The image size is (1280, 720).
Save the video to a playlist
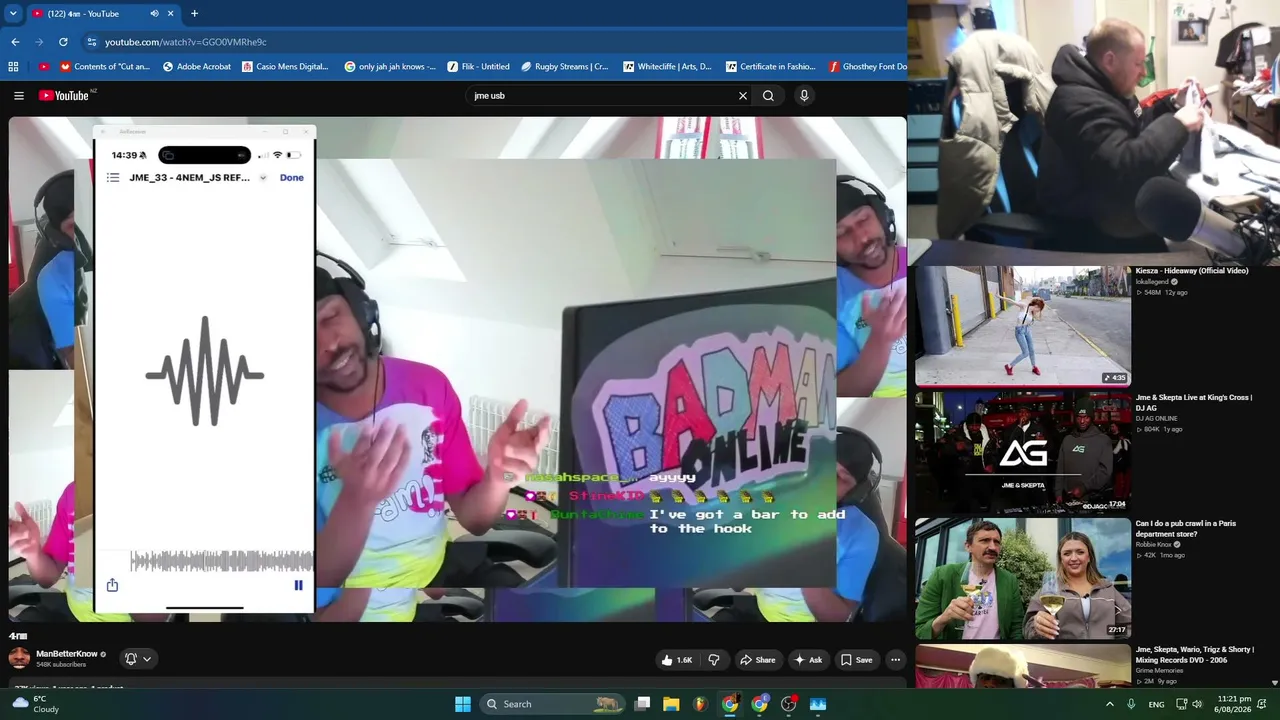pos(856,660)
